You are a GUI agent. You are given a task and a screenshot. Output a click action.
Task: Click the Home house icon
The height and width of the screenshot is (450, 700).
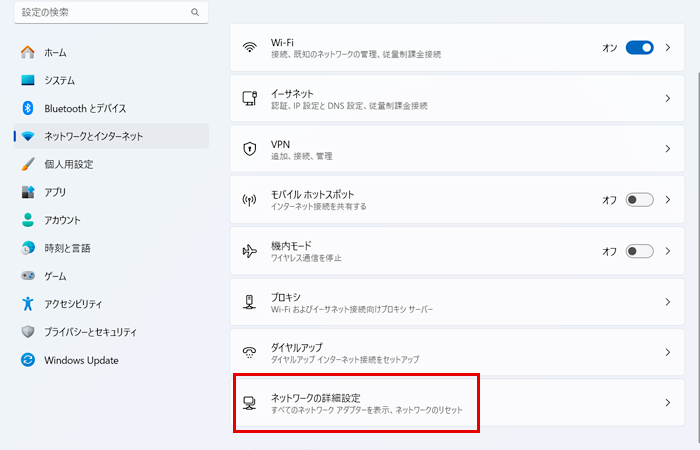point(28,52)
